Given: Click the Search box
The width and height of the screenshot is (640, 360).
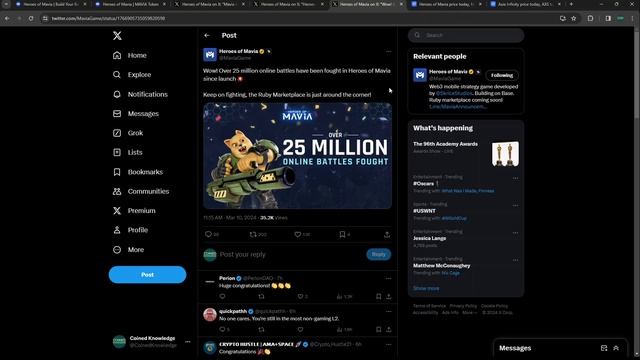Looking at the screenshot, I should coord(466,35).
